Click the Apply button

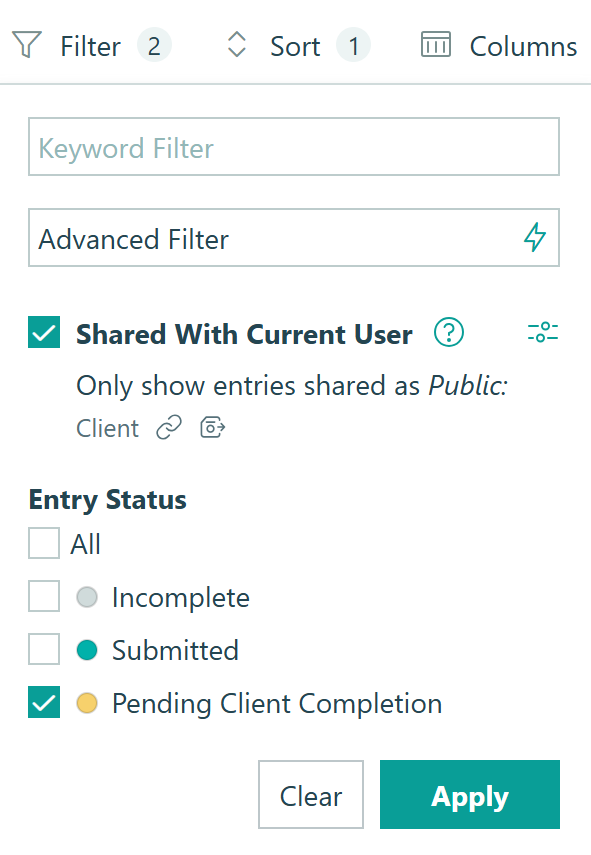pyautogui.click(x=469, y=795)
